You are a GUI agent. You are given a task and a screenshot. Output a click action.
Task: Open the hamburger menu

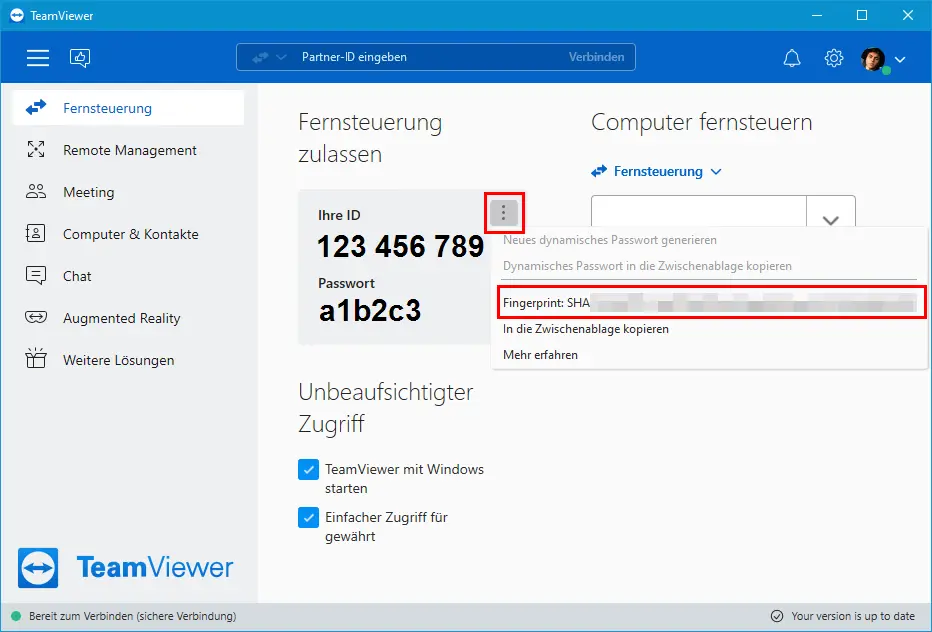(37, 58)
